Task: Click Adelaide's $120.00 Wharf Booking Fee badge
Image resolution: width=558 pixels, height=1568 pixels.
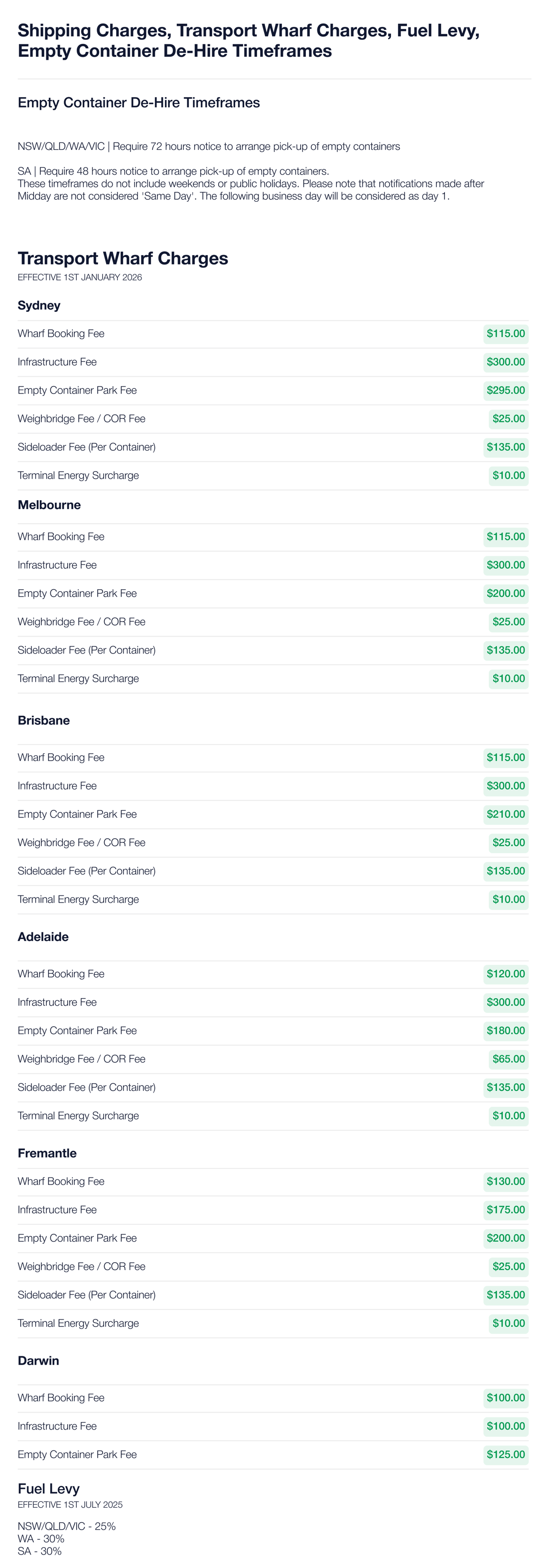Action: click(505, 973)
